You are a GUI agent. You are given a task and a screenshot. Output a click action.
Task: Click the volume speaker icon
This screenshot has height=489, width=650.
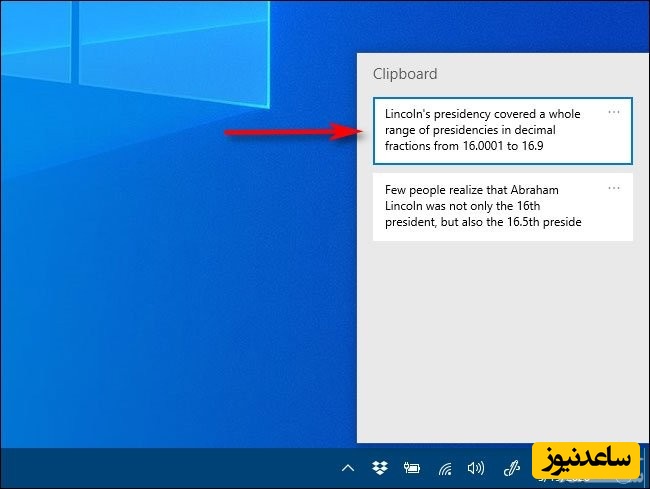[x=476, y=467]
